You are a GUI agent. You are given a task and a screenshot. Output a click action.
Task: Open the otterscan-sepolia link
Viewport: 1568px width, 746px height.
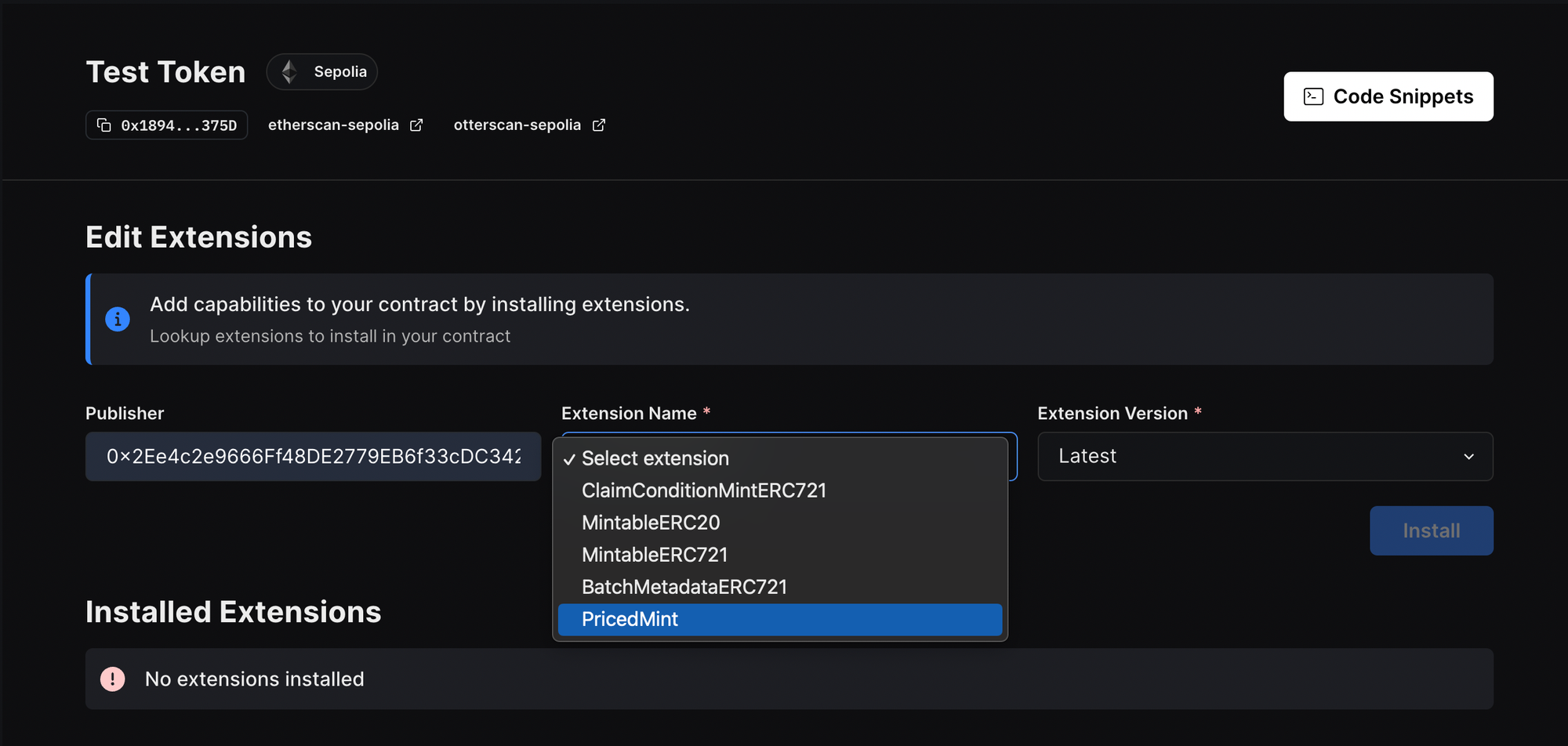[517, 125]
